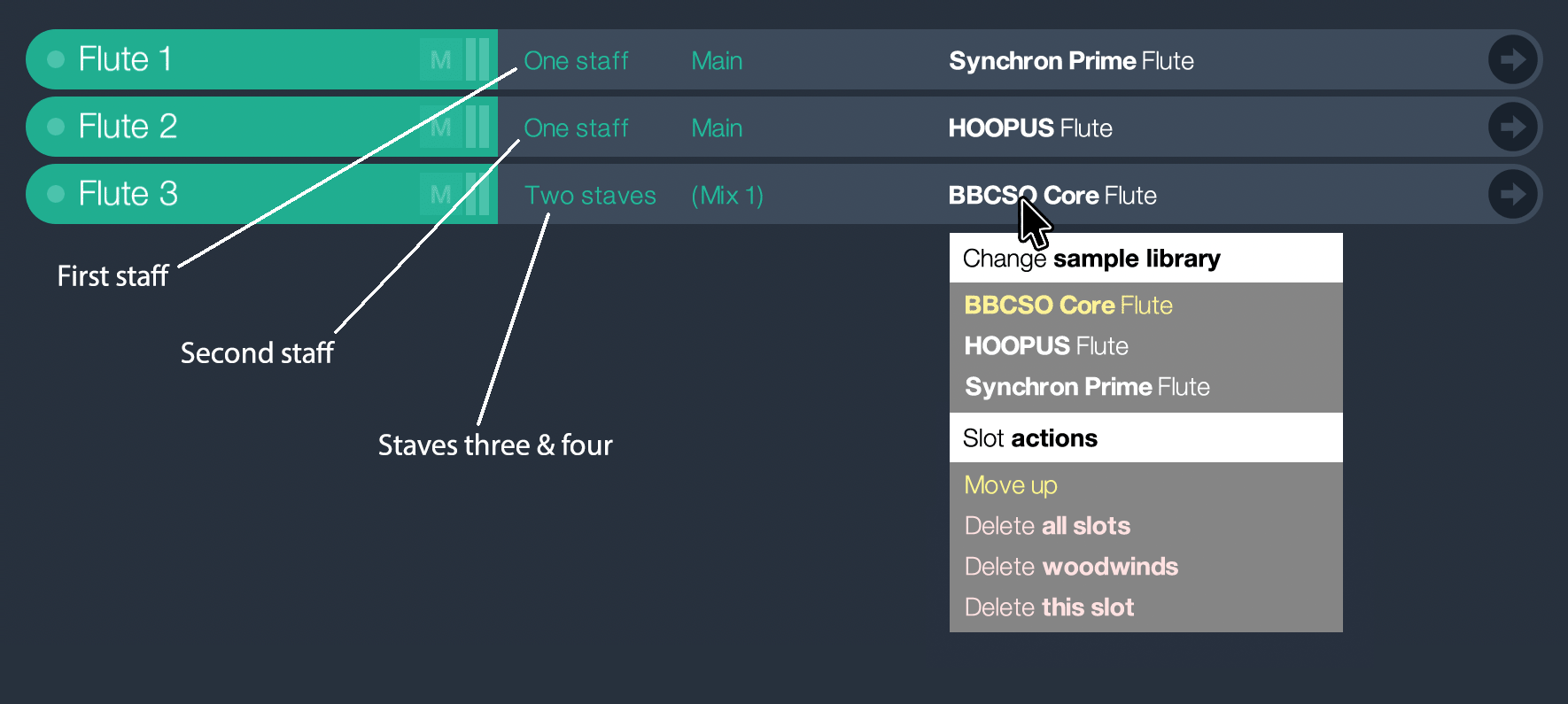Click BBCSO Core Flute slot in Flute 3 row
The height and width of the screenshot is (704, 1568).
[1052, 195]
